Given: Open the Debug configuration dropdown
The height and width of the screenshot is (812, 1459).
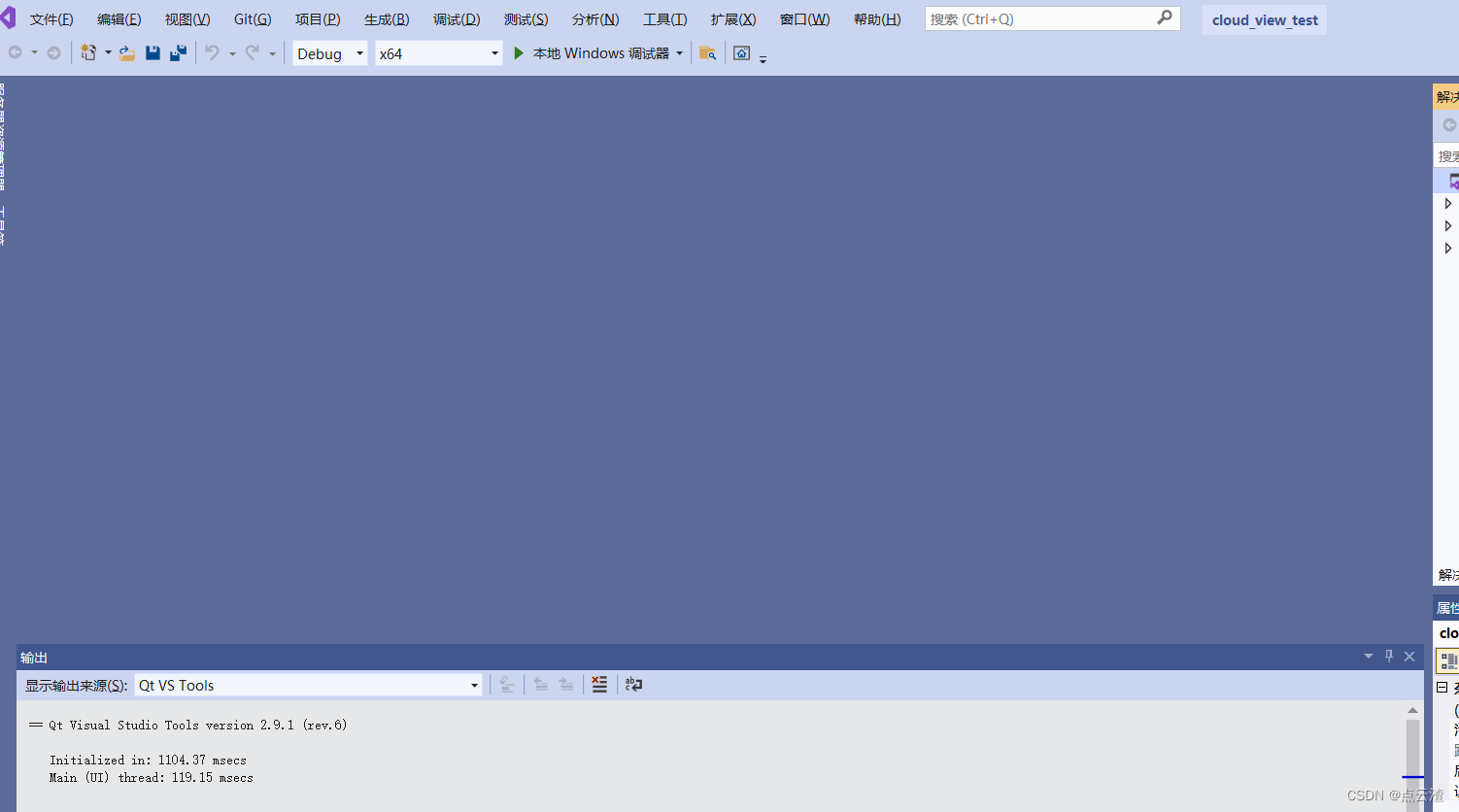Looking at the screenshot, I should click(x=330, y=53).
